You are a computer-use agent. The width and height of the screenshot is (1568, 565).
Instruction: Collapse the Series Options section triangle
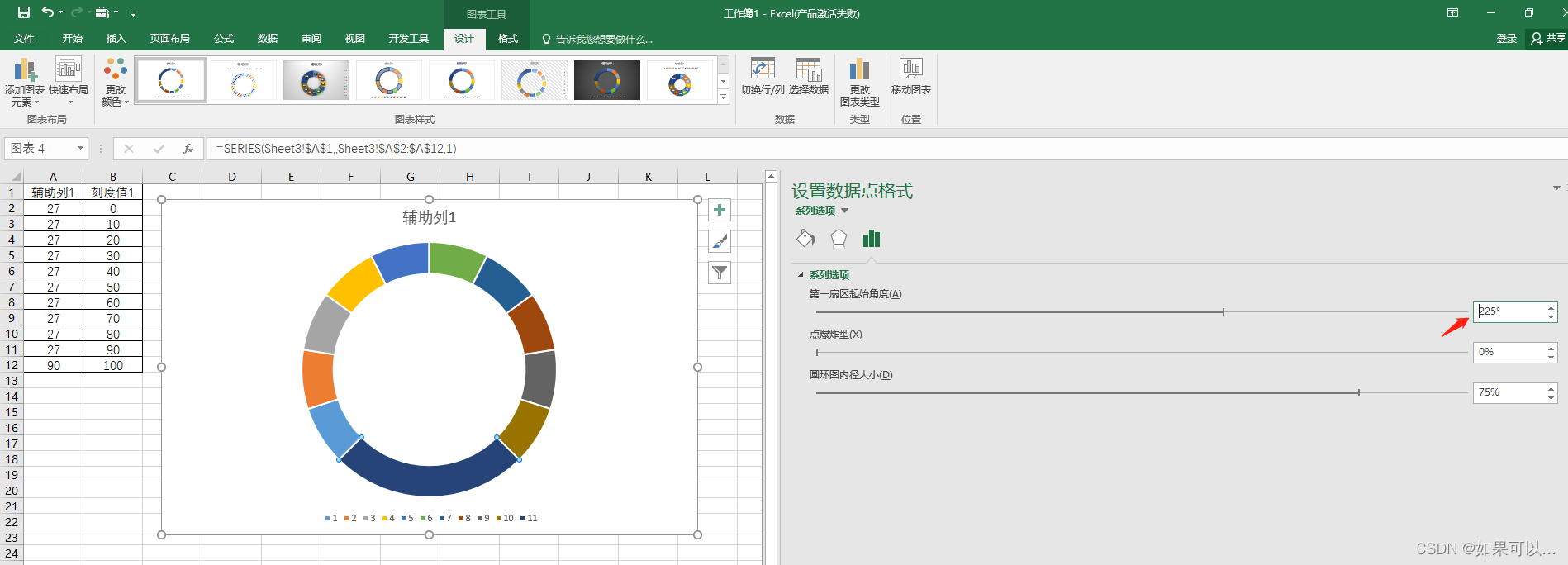pyautogui.click(x=800, y=275)
